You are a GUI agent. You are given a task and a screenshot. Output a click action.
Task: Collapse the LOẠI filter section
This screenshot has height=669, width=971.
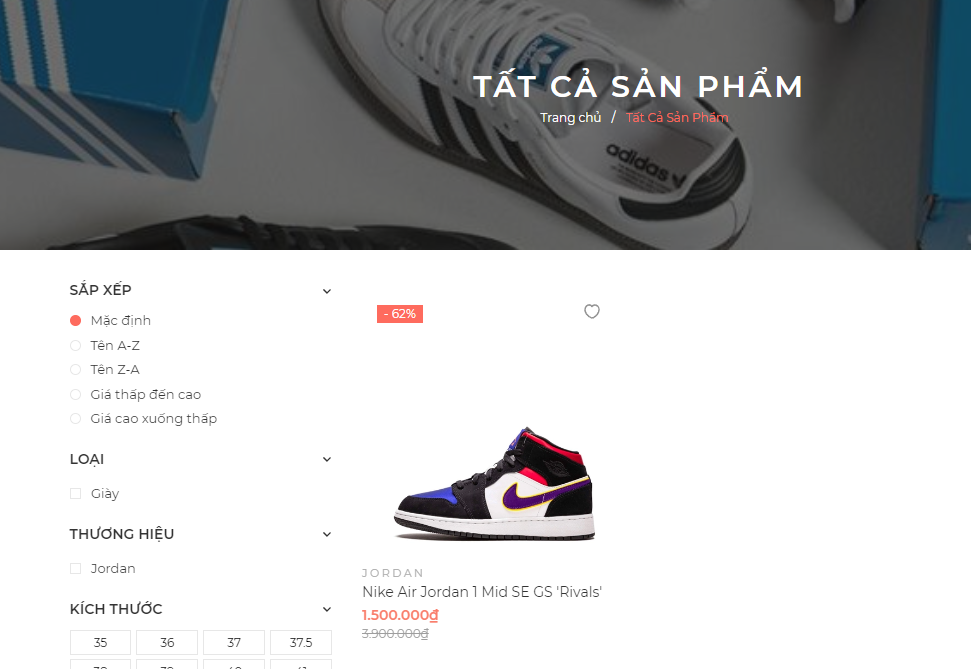[327, 460]
